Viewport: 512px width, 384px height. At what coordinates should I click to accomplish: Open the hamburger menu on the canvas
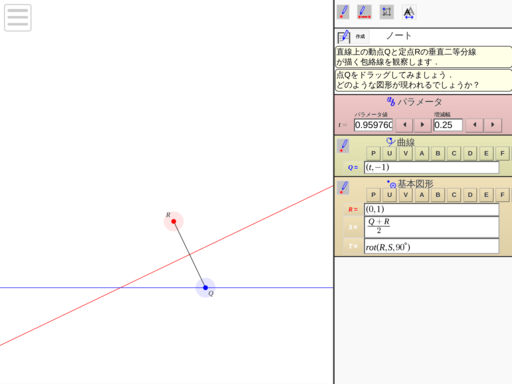click(x=18, y=18)
